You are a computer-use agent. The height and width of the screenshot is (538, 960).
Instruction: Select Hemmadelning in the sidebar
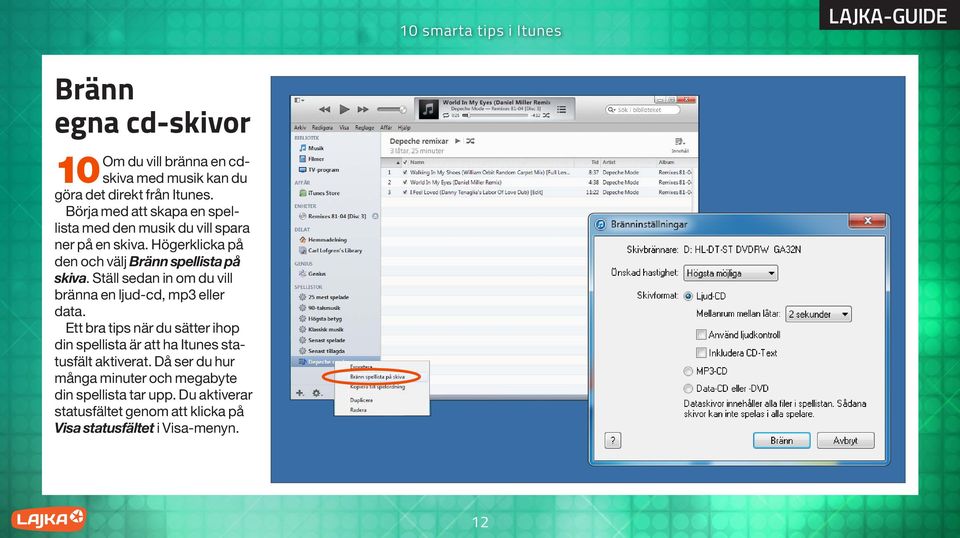[323, 239]
